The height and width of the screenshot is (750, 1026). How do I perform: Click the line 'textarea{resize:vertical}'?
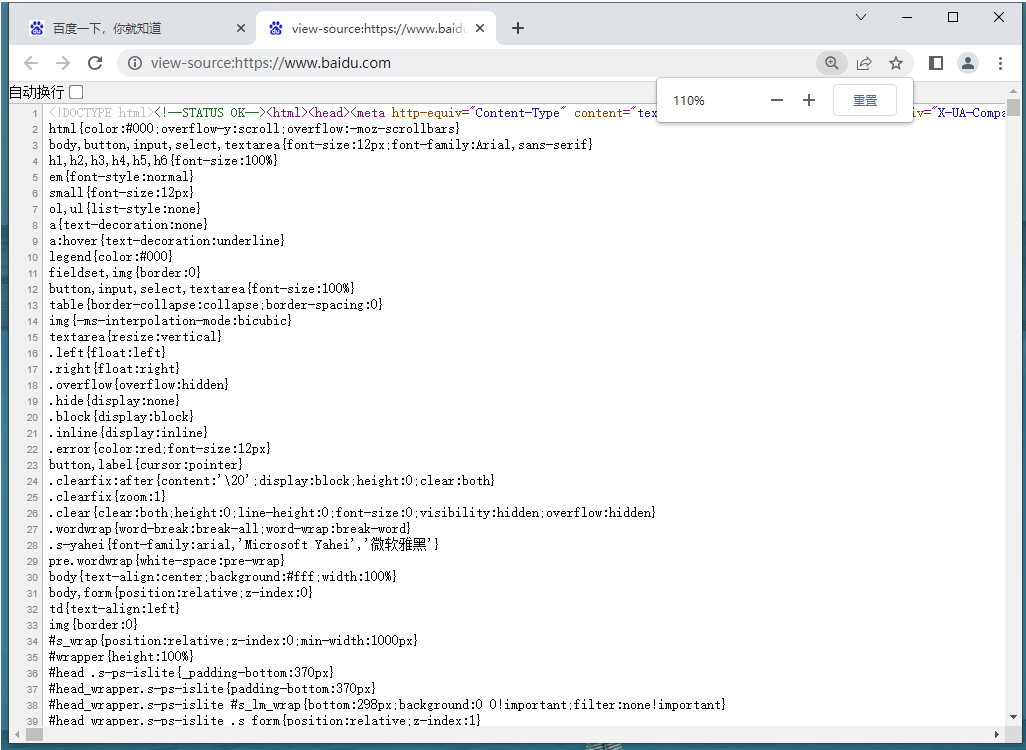(135, 336)
